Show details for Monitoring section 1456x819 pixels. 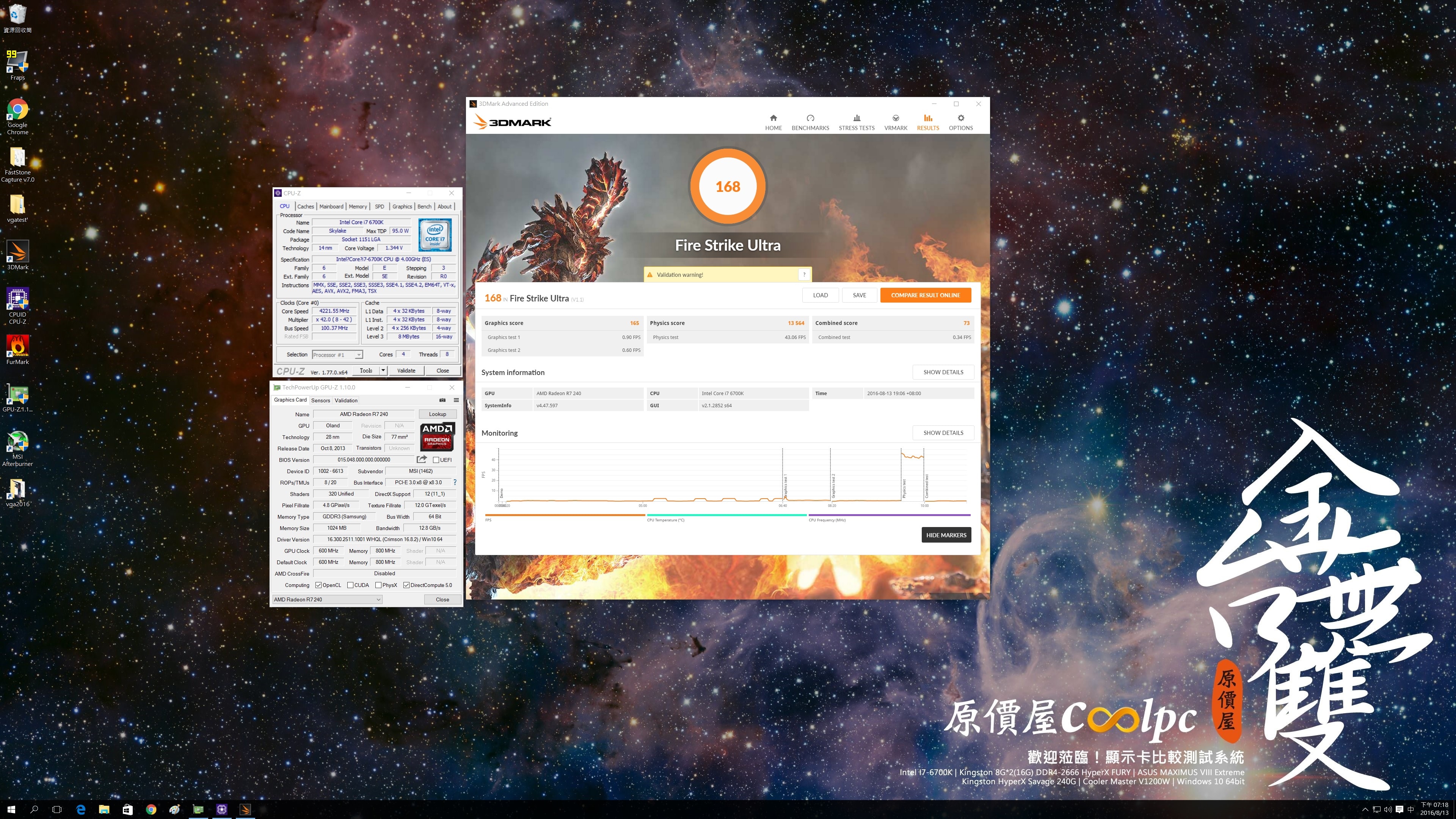coord(943,432)
